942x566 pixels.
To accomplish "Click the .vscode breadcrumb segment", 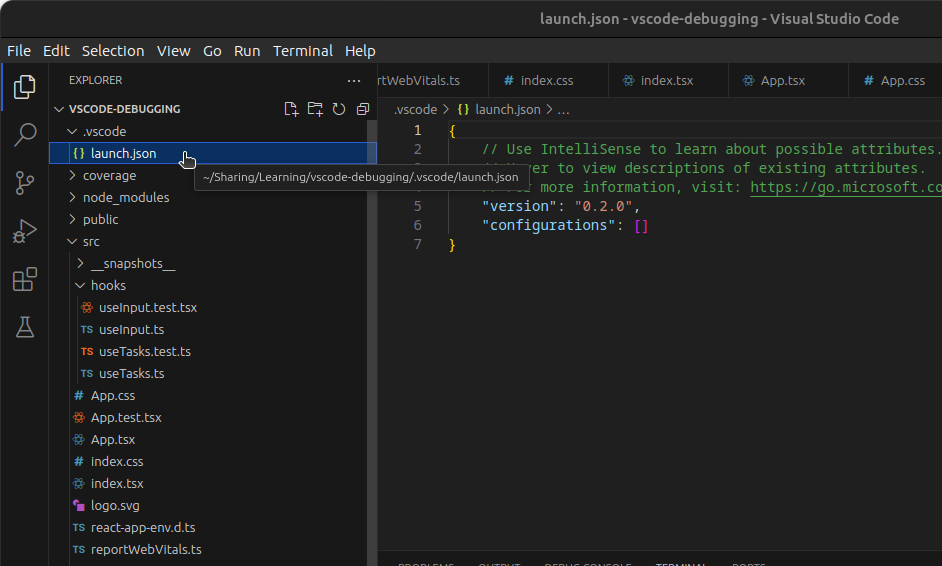I will point(415,110).
